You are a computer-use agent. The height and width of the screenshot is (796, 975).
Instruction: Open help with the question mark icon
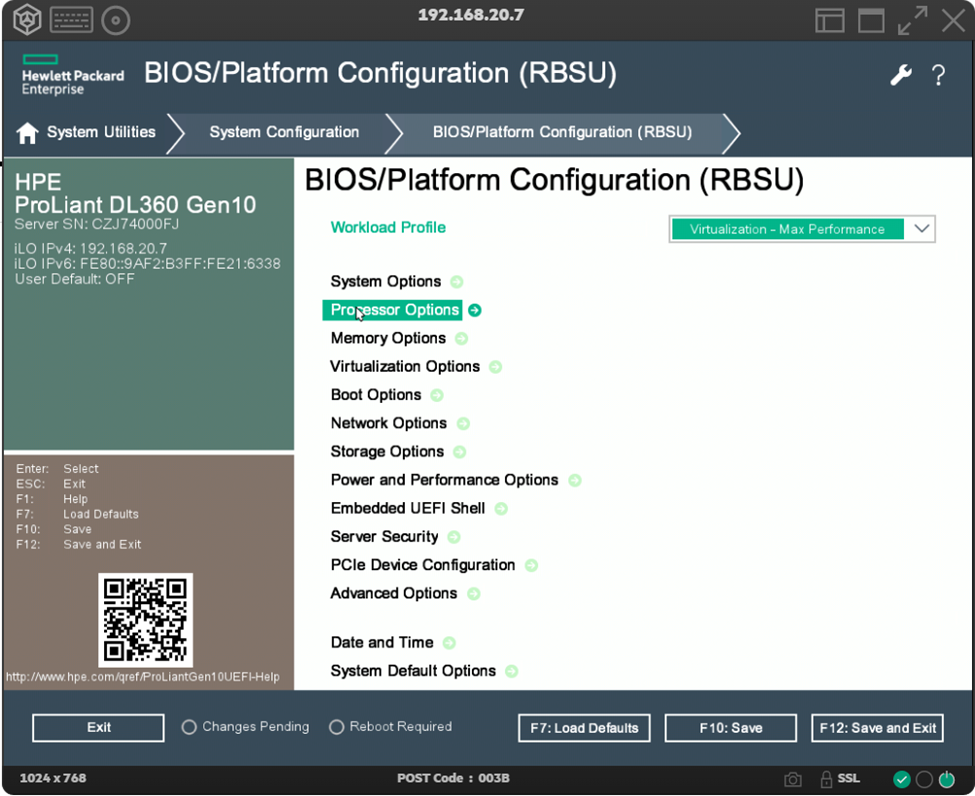point(938,75)
